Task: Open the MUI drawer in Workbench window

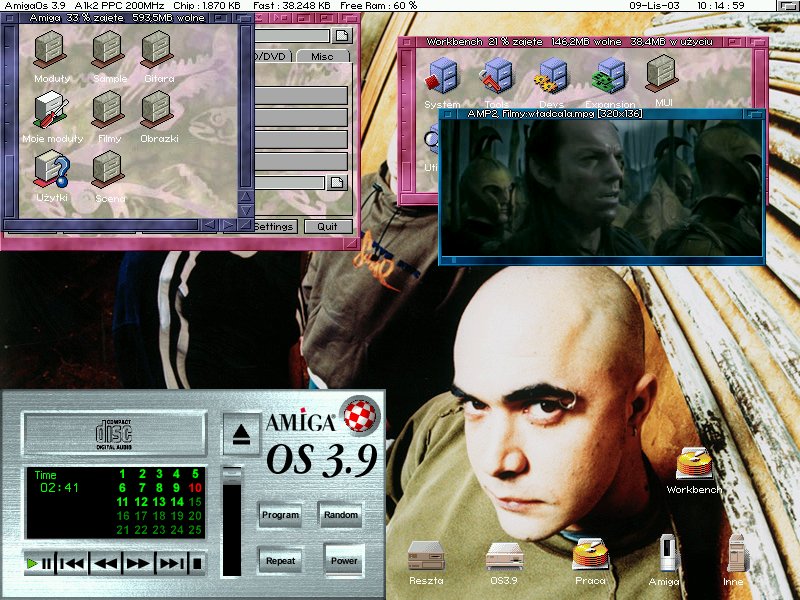Action: [x=662, y=74]
